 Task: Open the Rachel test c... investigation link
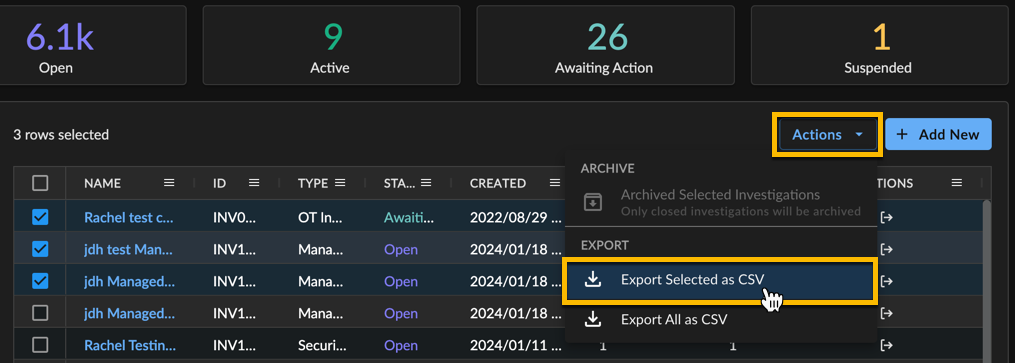click(x=128, y=217)
